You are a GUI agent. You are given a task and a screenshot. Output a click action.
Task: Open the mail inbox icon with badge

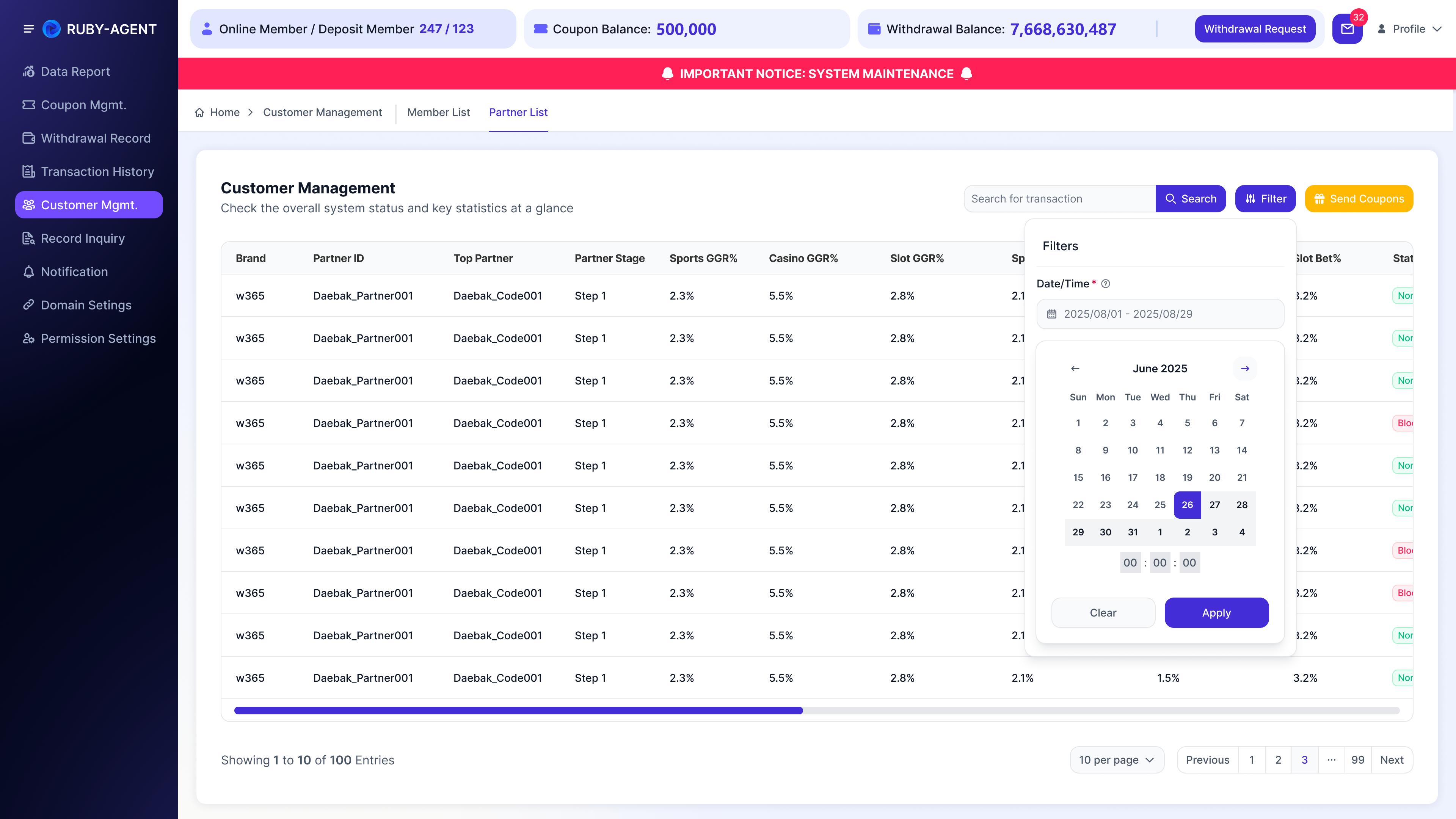coord(1348,29)
